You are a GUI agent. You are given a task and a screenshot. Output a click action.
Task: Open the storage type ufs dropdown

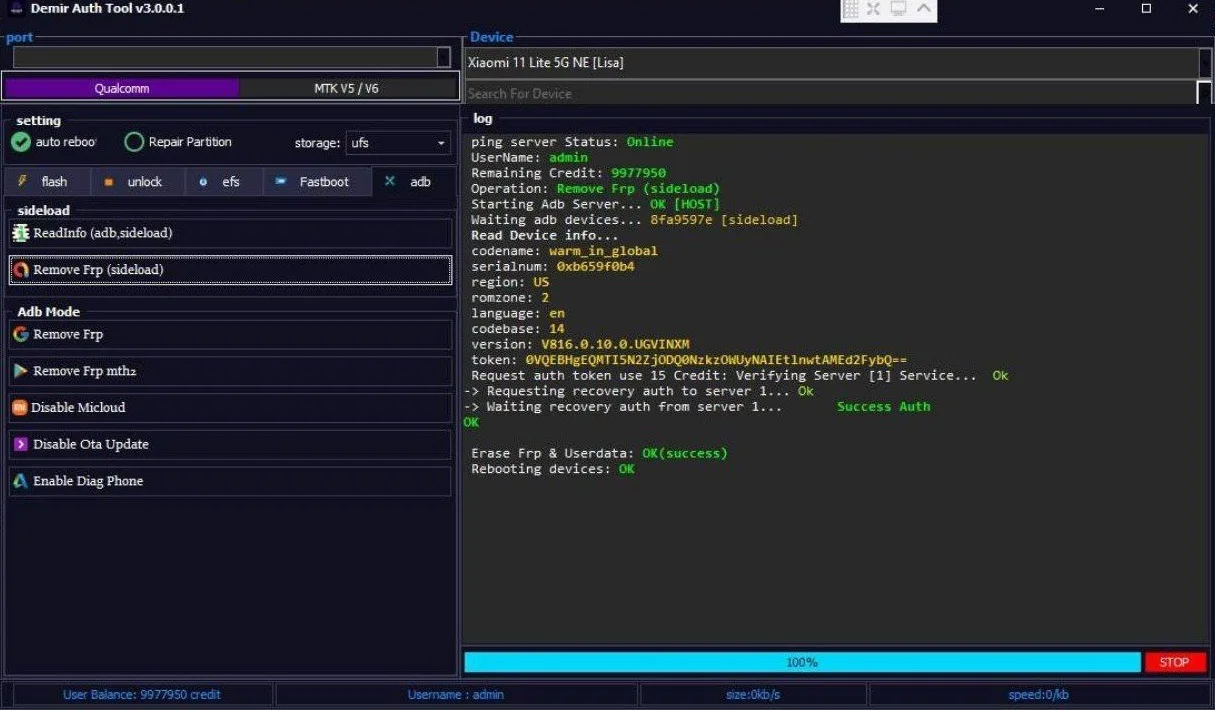click(398, 143)
